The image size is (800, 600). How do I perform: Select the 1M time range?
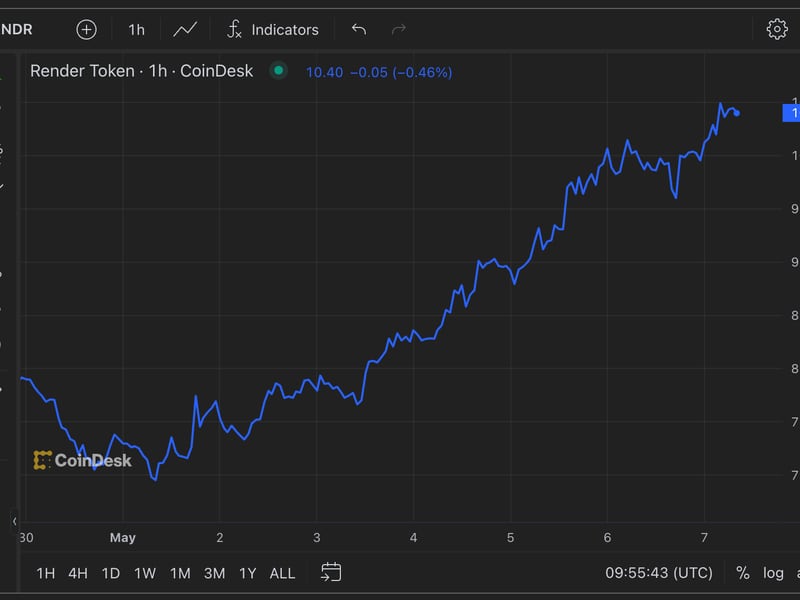180,573
